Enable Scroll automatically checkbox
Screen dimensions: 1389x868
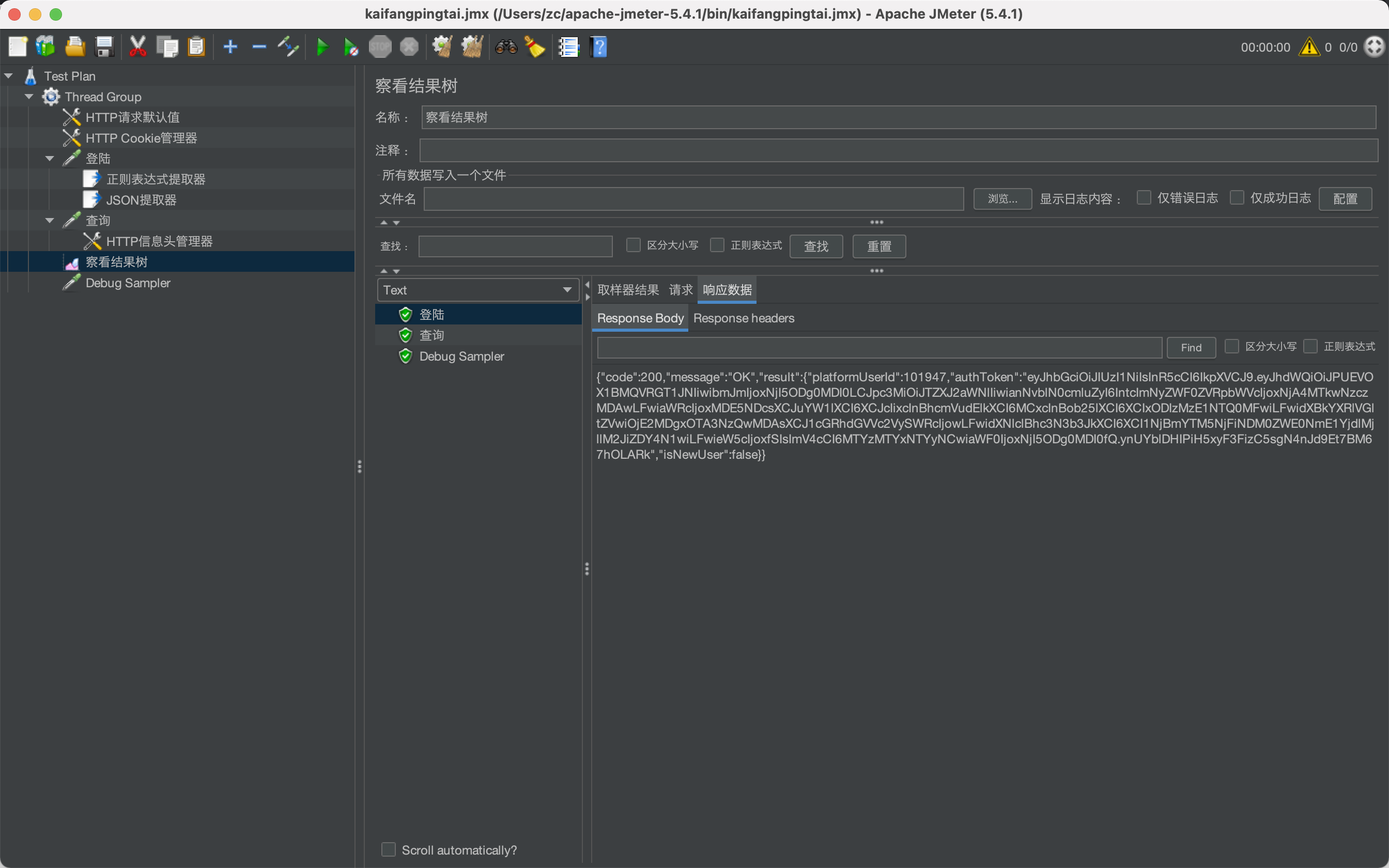point(389,849)
